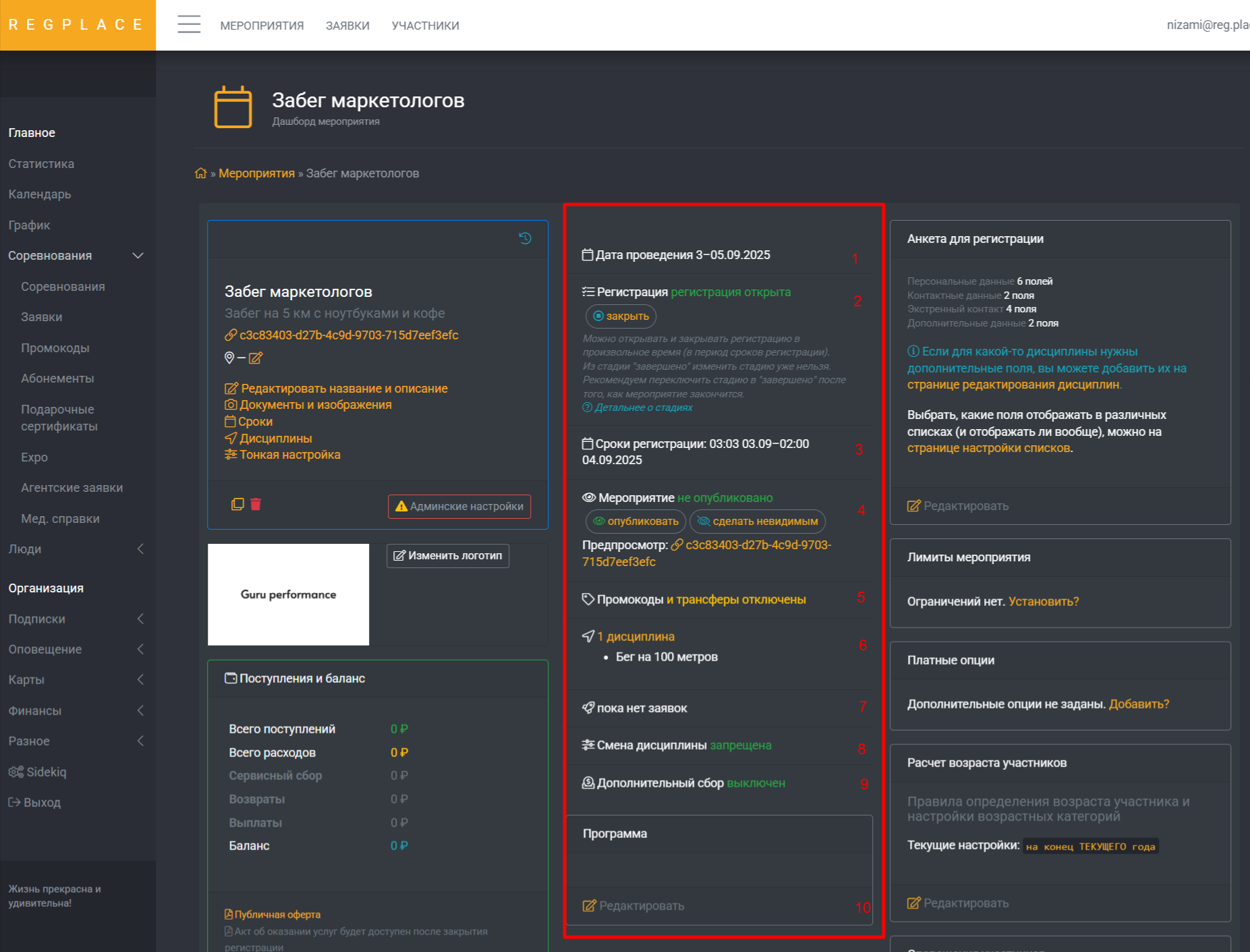Click the history restore icon in event card

click(x=525, y=238)
